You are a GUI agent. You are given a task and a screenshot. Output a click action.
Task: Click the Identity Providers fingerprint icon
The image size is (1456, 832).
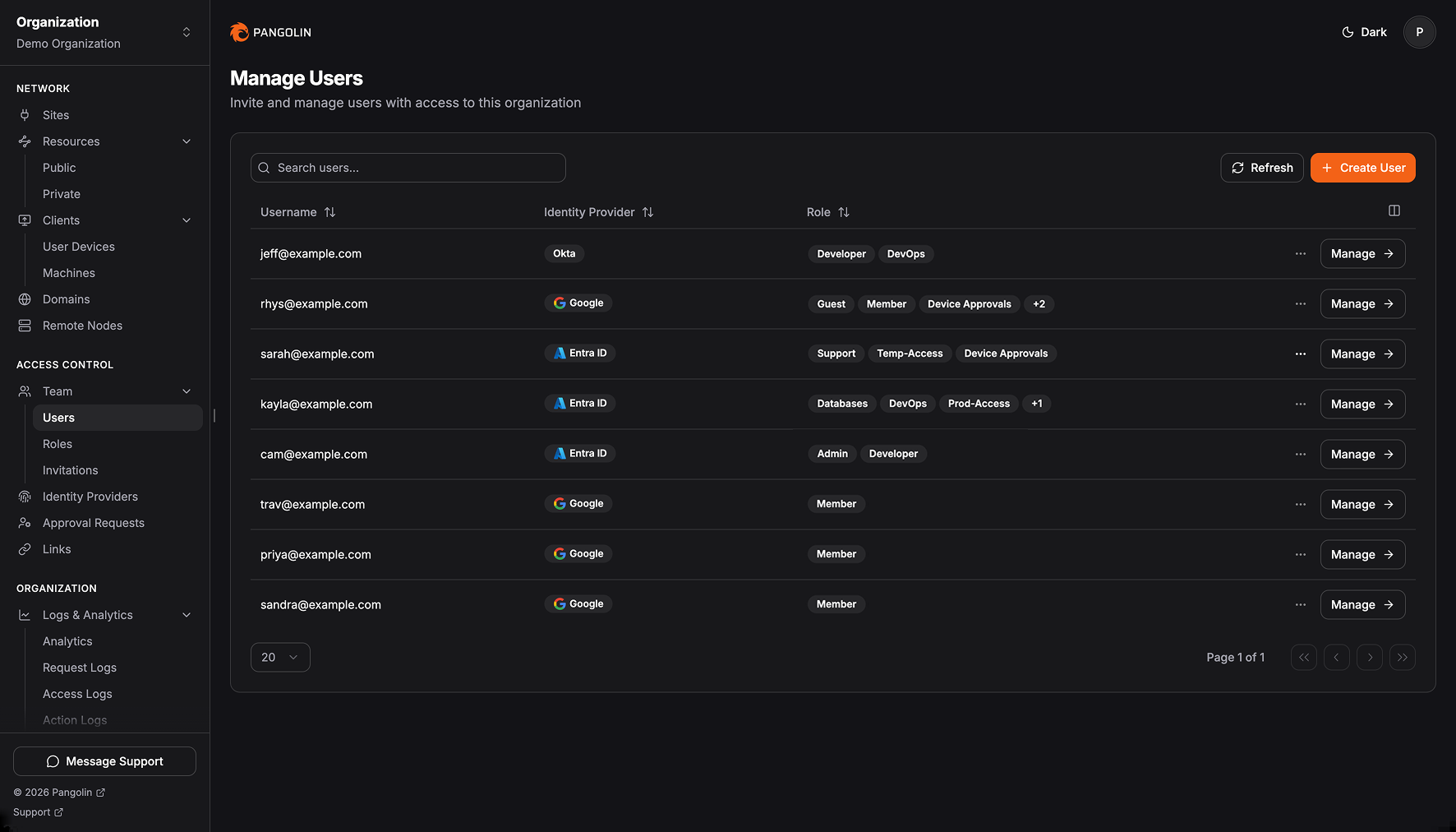pyautogui.click(x=24, y=496)
